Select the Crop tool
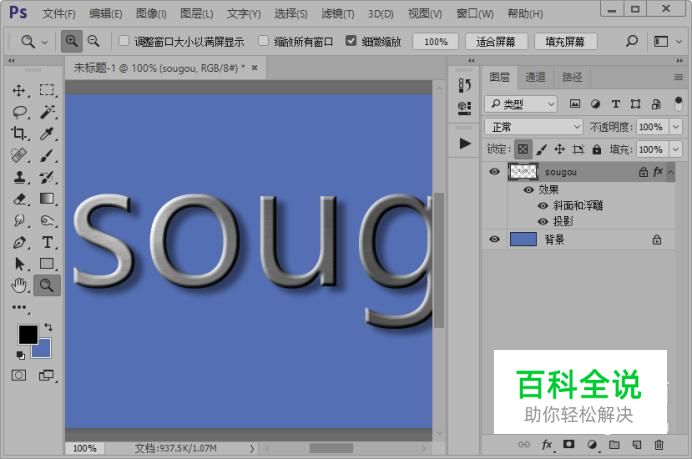Image resolution: width=692 pixels, height=459 pixels. (19, 133)
